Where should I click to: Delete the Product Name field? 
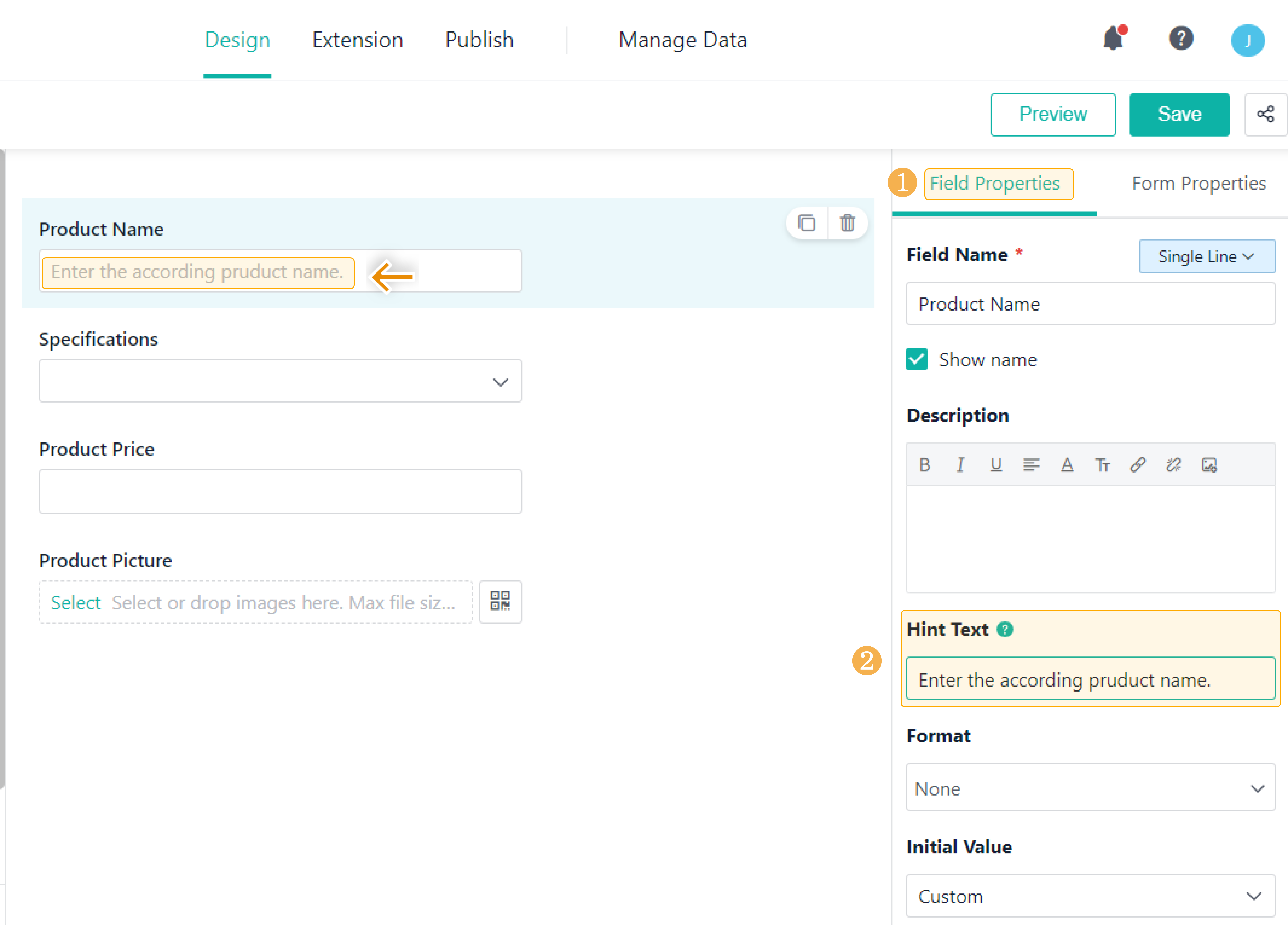click(847, 223)
